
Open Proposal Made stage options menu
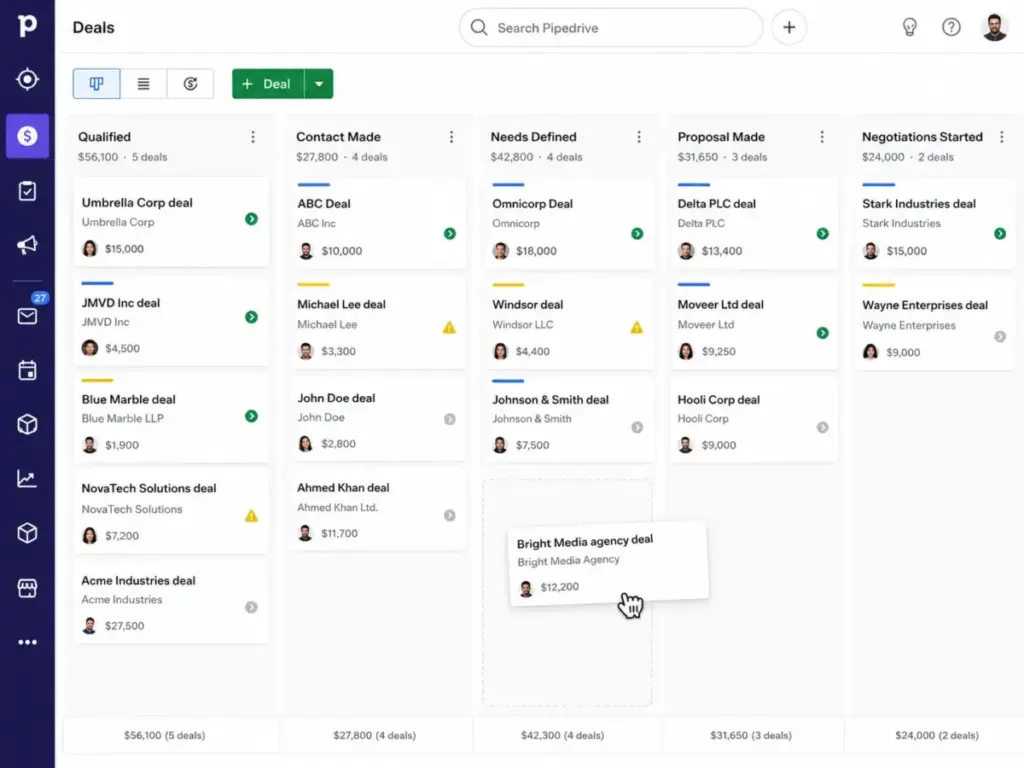[x=822, y=136]
